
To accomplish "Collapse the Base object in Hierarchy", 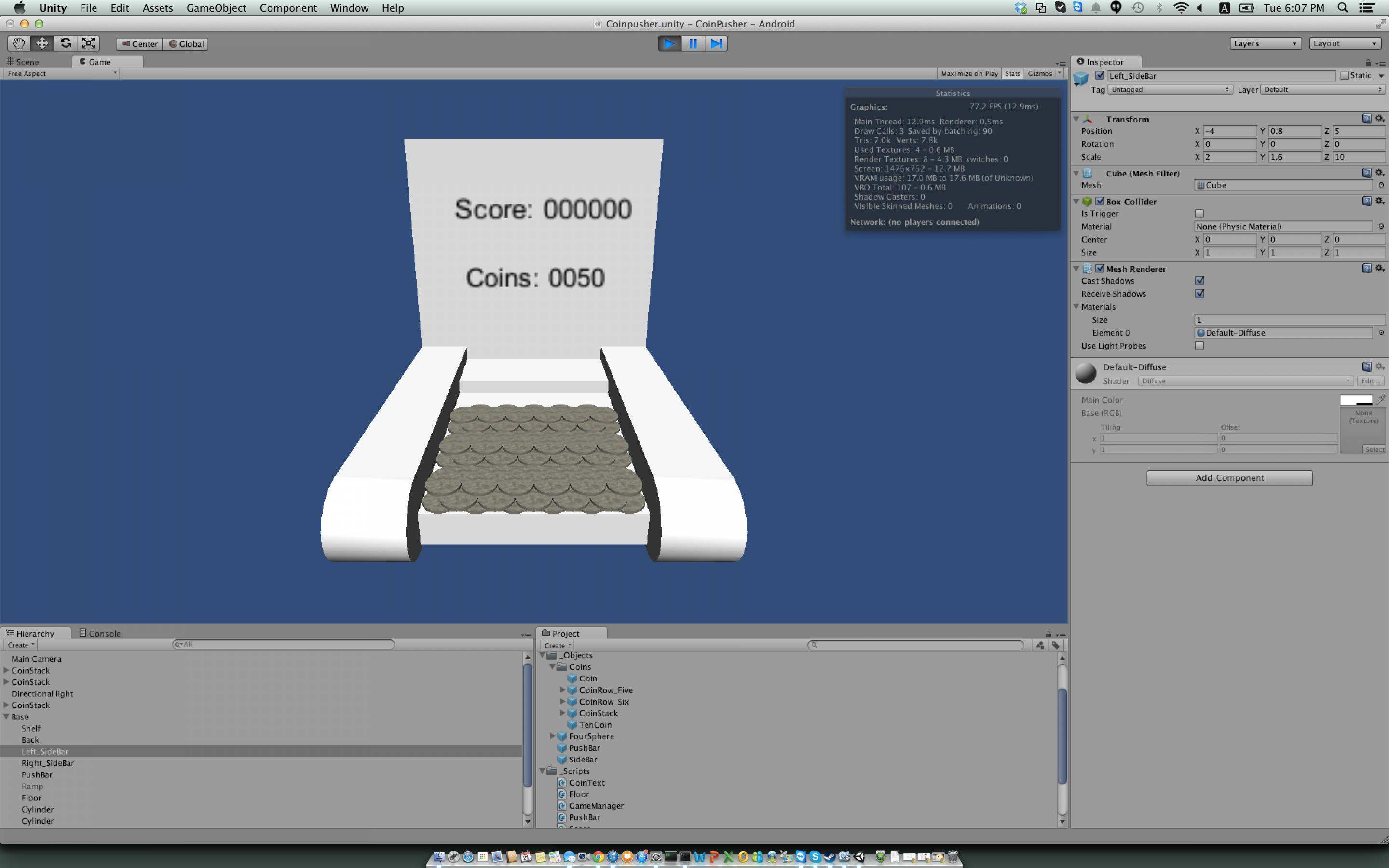I will (x=6, y=717).
